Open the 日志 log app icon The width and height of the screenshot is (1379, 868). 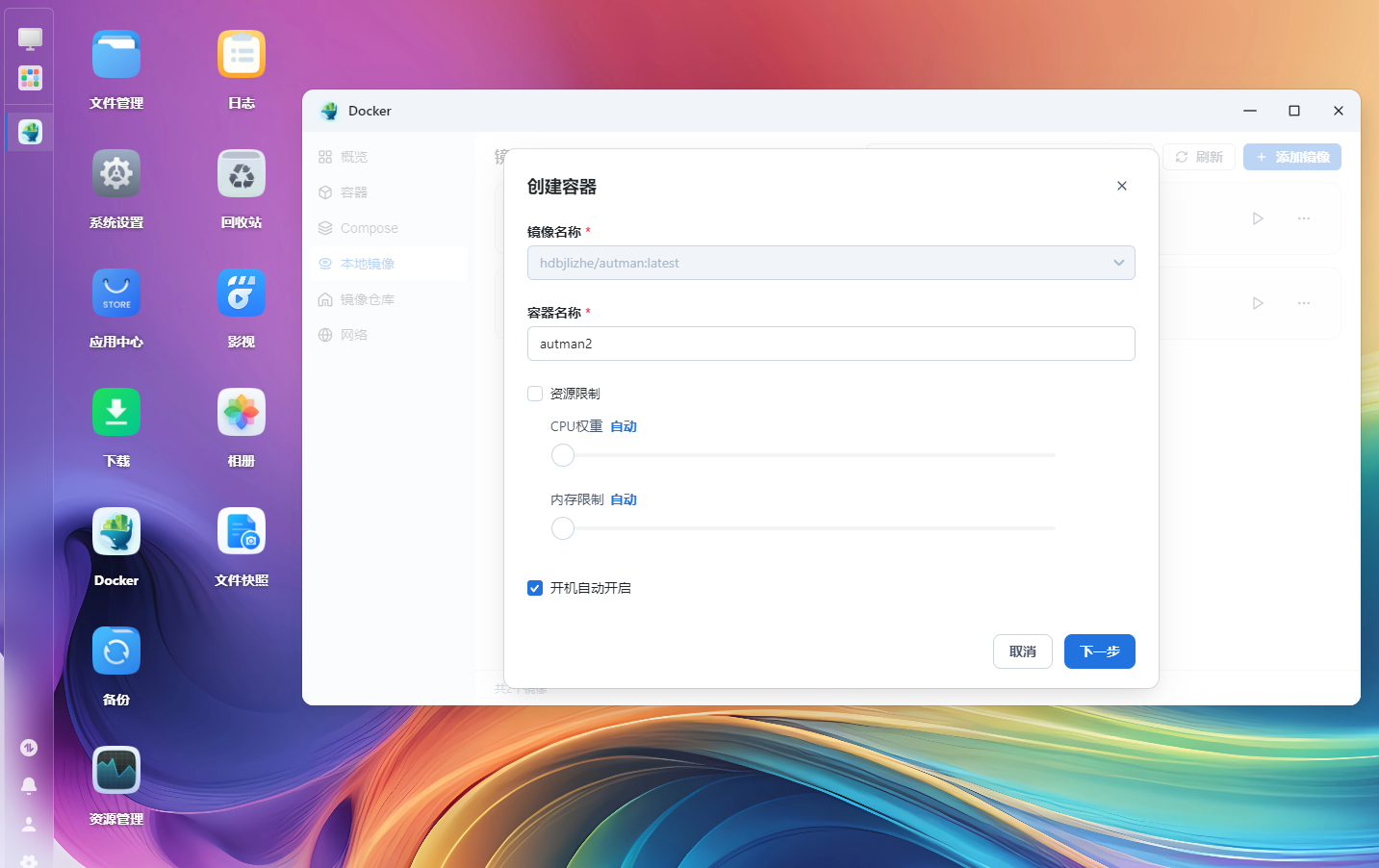(241, 55)
